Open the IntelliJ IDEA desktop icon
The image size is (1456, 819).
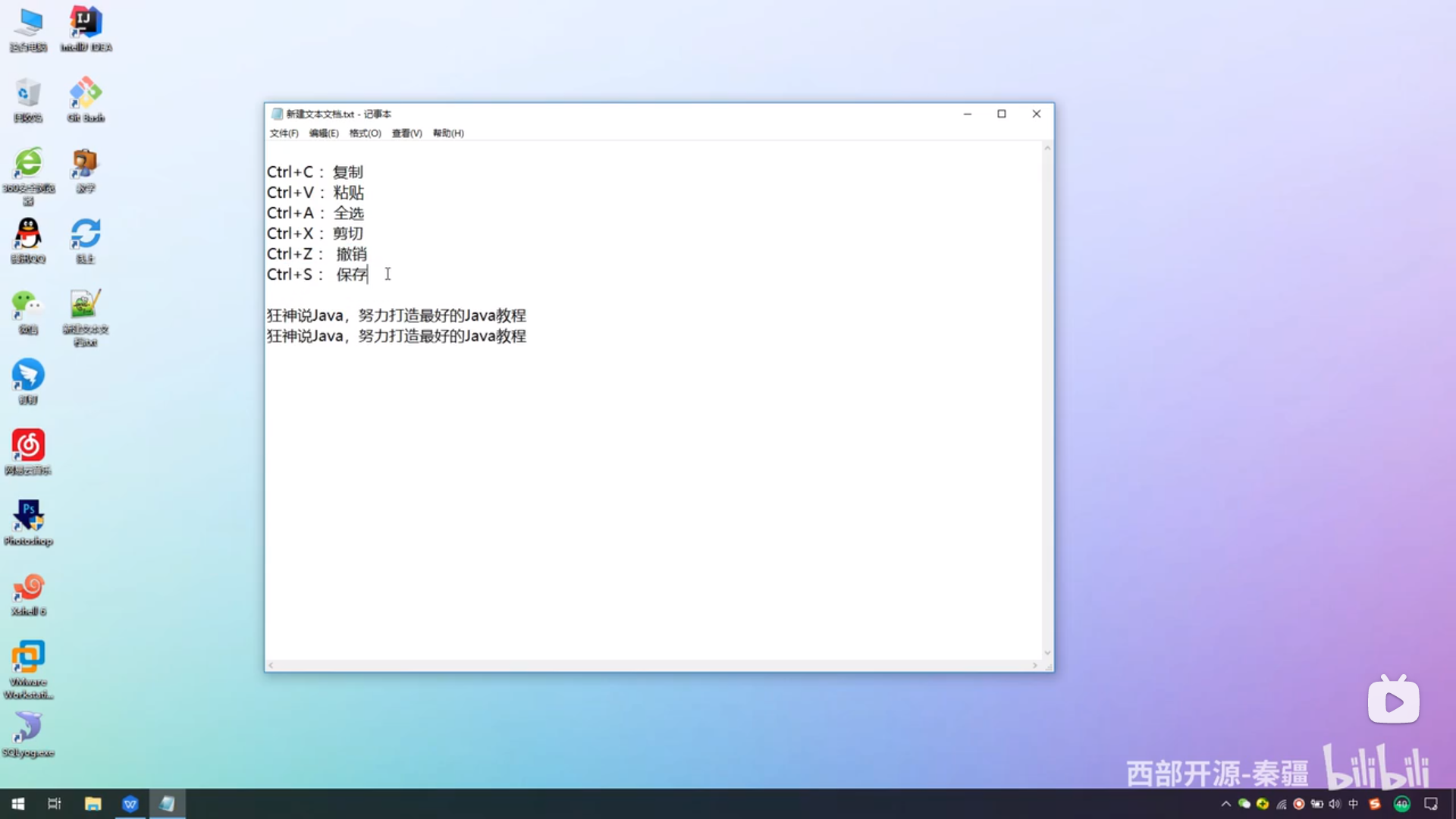click(x=86, y=23)
